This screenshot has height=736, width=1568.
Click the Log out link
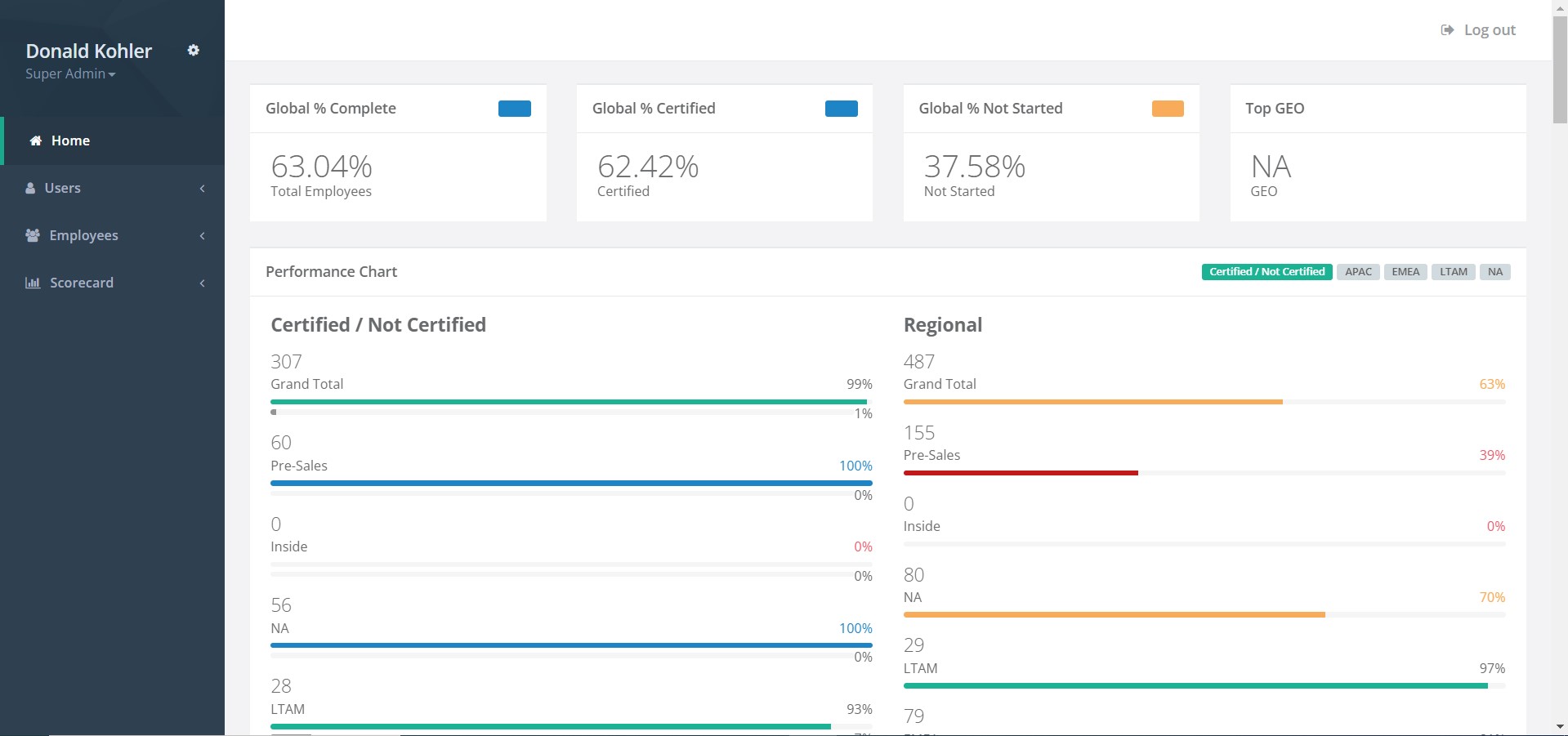[x=1478, y=30]
